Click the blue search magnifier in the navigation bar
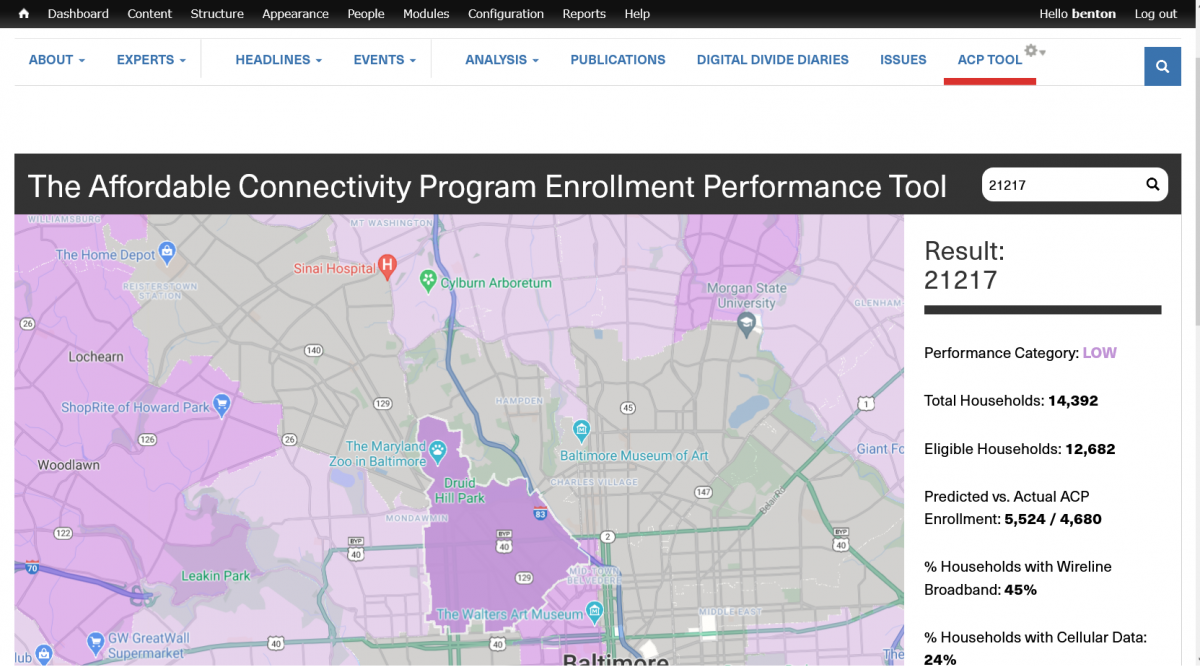 click(1162, 66)
